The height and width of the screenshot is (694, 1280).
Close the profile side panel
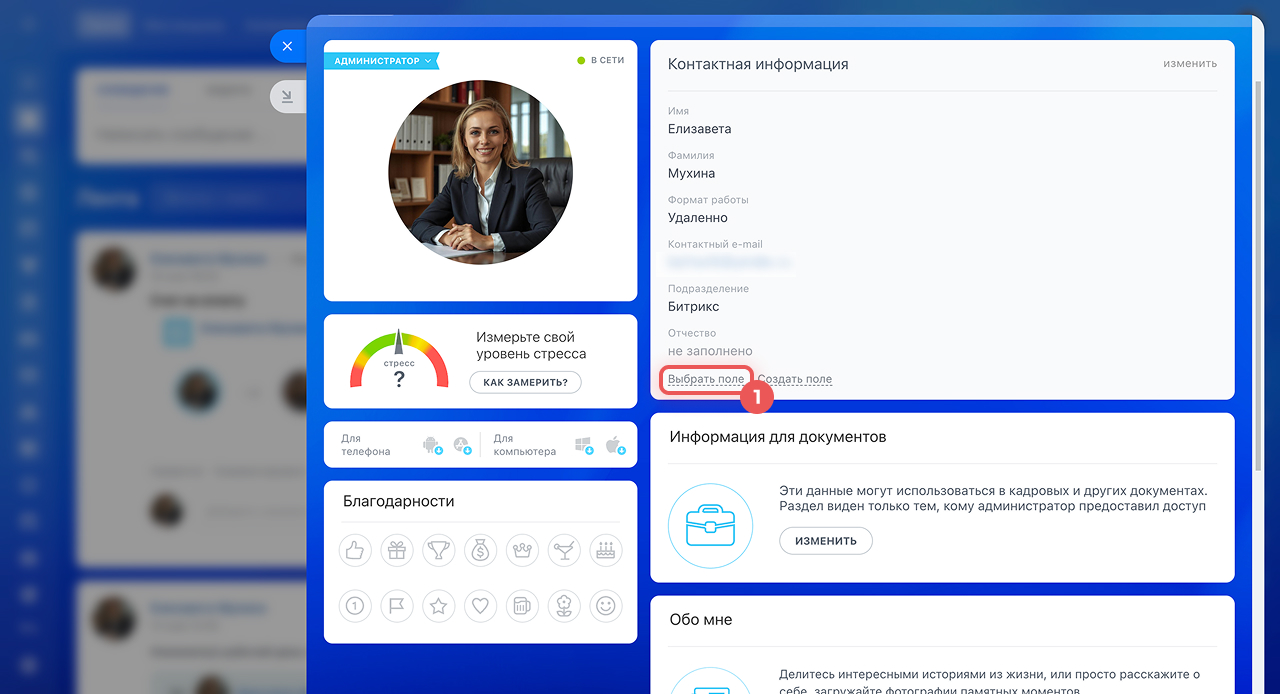click(287, 46)
